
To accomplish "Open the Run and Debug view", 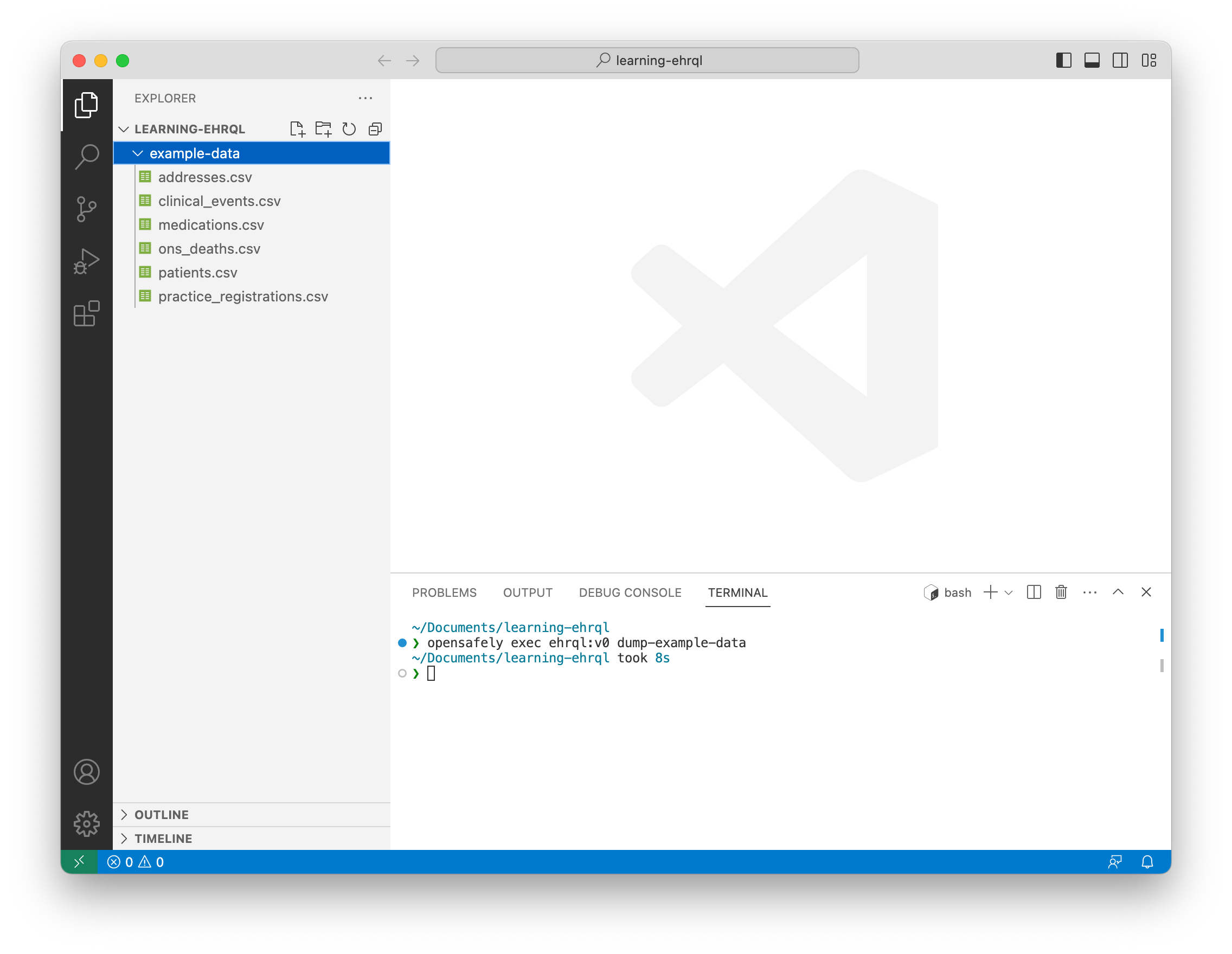I will point(86,262).
